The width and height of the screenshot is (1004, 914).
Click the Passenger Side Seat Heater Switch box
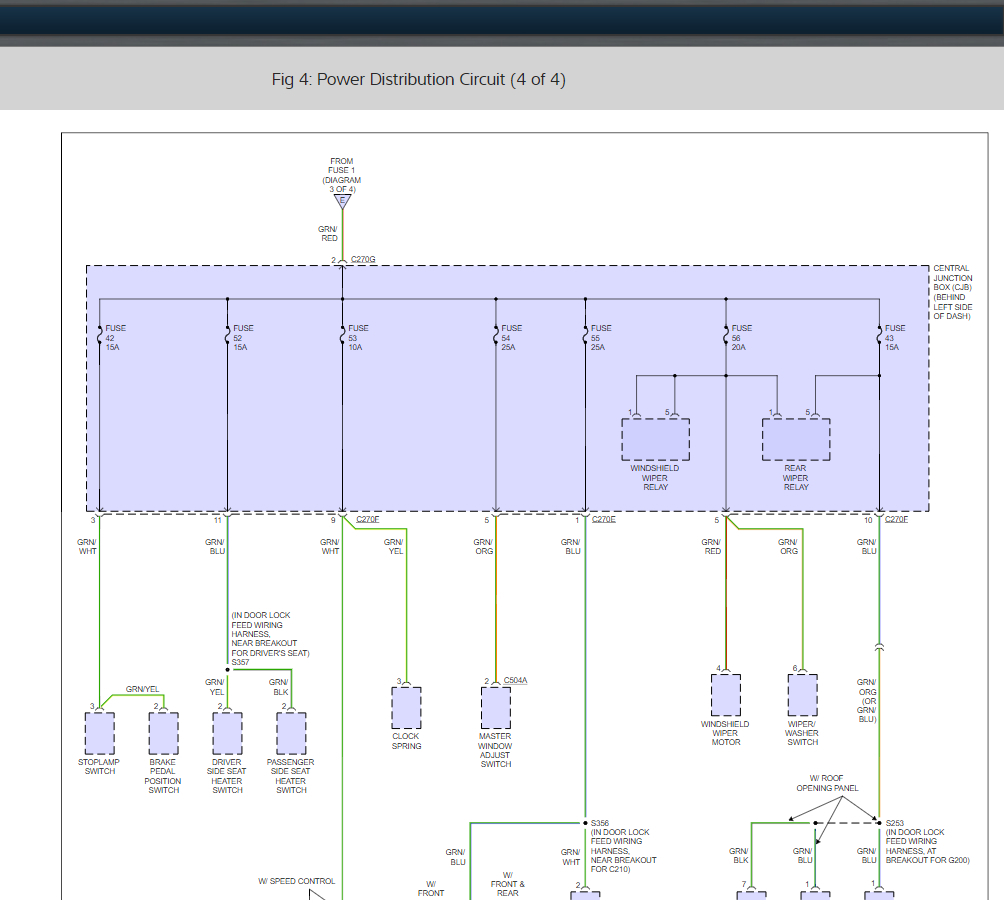point(291,734)
